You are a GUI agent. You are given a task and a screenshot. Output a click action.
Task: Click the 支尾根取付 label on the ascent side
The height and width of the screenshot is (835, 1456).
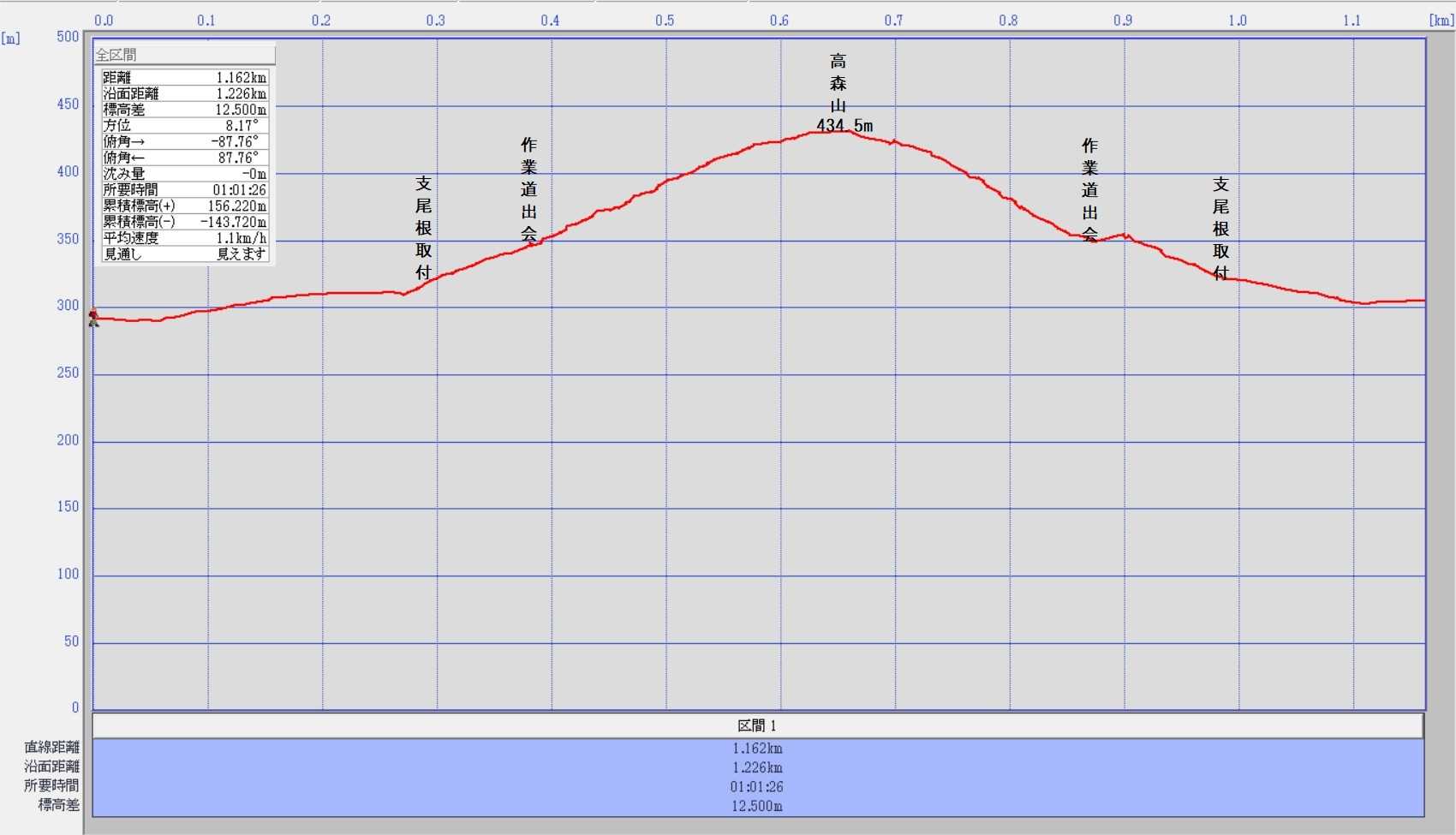tap(423, 228)
